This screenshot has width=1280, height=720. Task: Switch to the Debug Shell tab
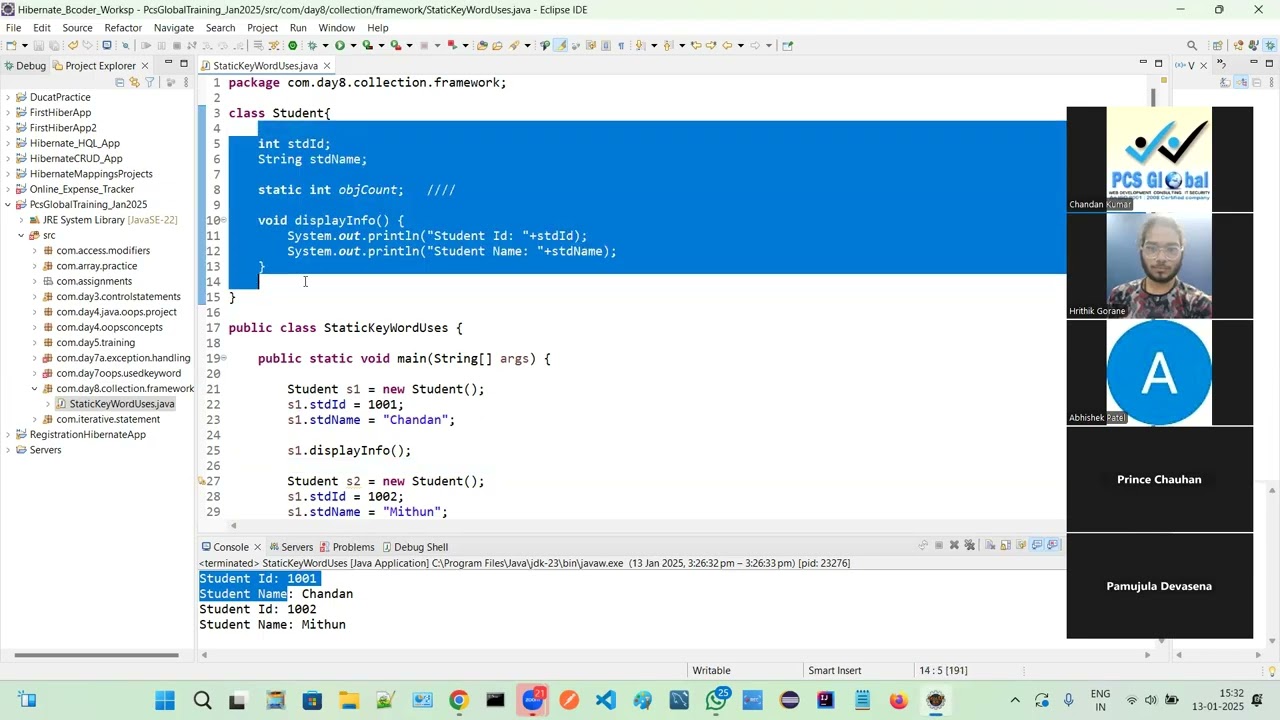[414, 547]
